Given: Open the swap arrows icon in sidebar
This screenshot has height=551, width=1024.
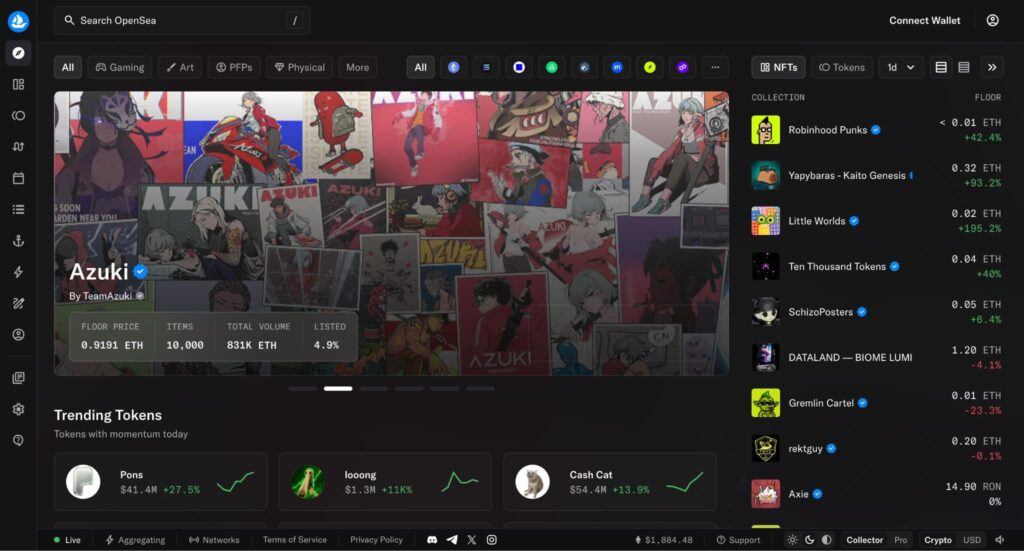Looking at the screenshot, I should point(18,147).
